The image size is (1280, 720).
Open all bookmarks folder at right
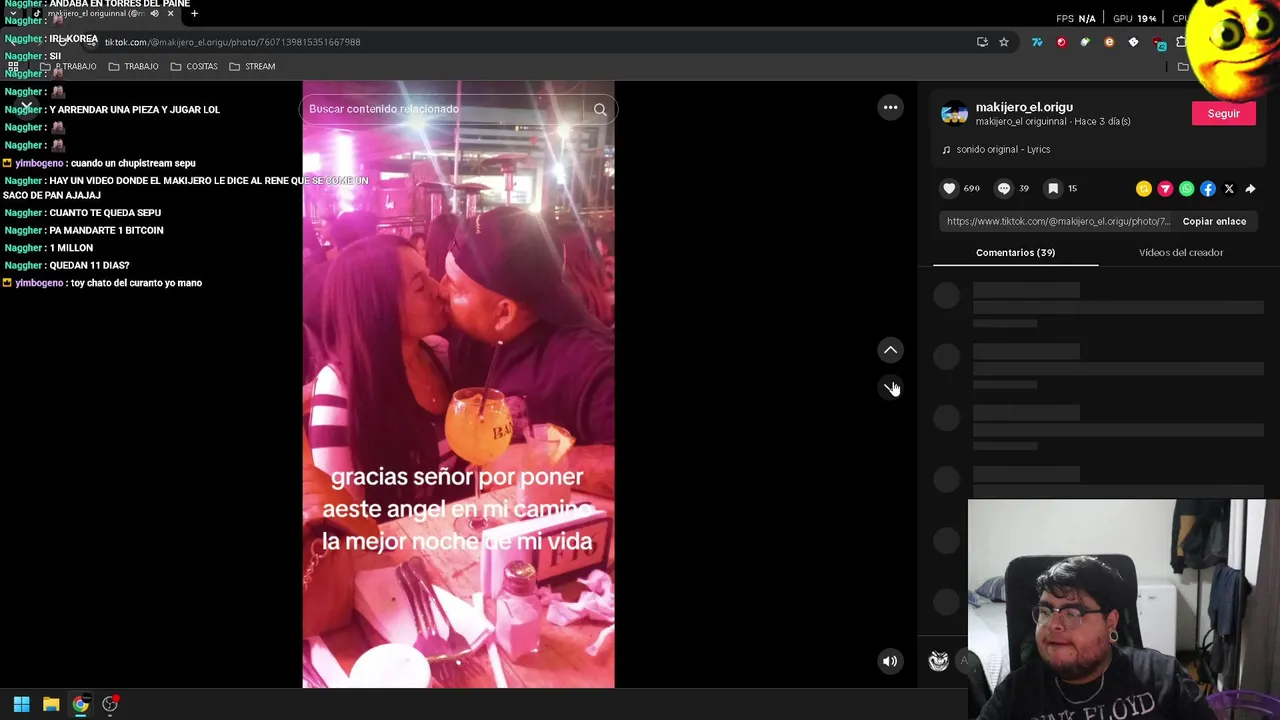point(1183,66)
